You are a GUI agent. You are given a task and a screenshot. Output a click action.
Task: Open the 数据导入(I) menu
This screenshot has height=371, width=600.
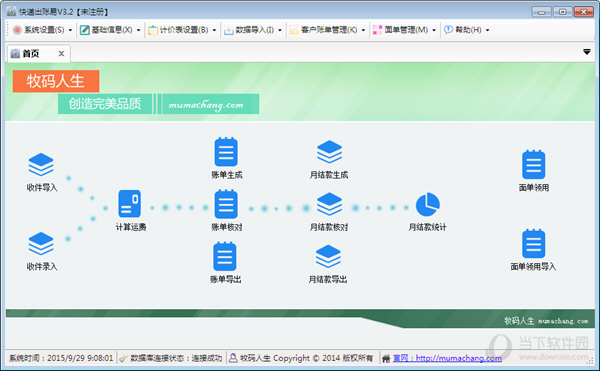click(x=254, y=30)
